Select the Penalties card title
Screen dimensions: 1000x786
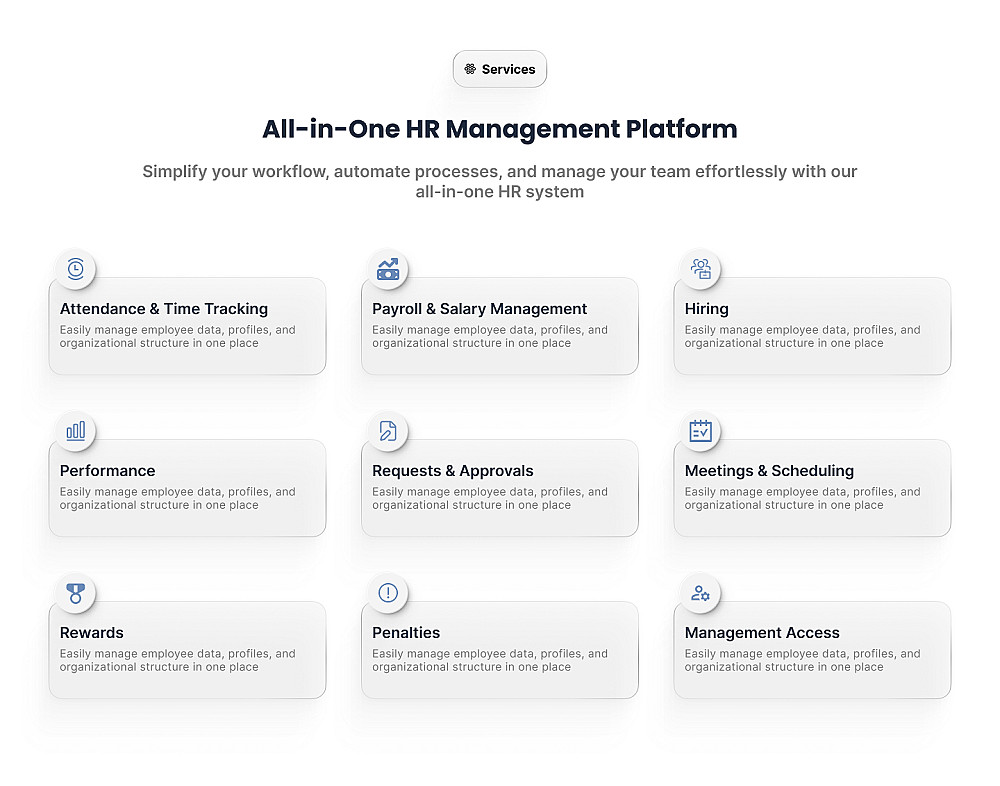coord(406,633)
